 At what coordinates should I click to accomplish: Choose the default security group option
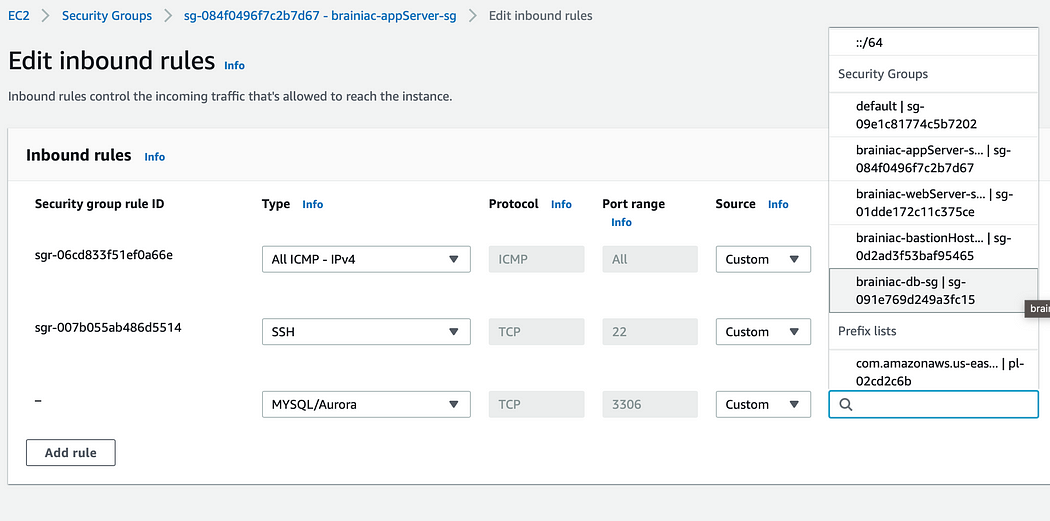933,115
